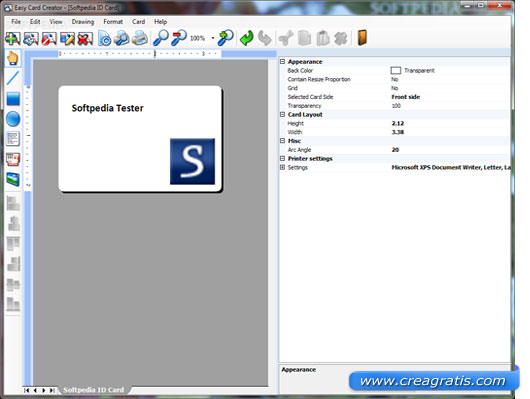Open the Drawing menu
The width and height of the screenshot is (530, 399).
point(83,22)
